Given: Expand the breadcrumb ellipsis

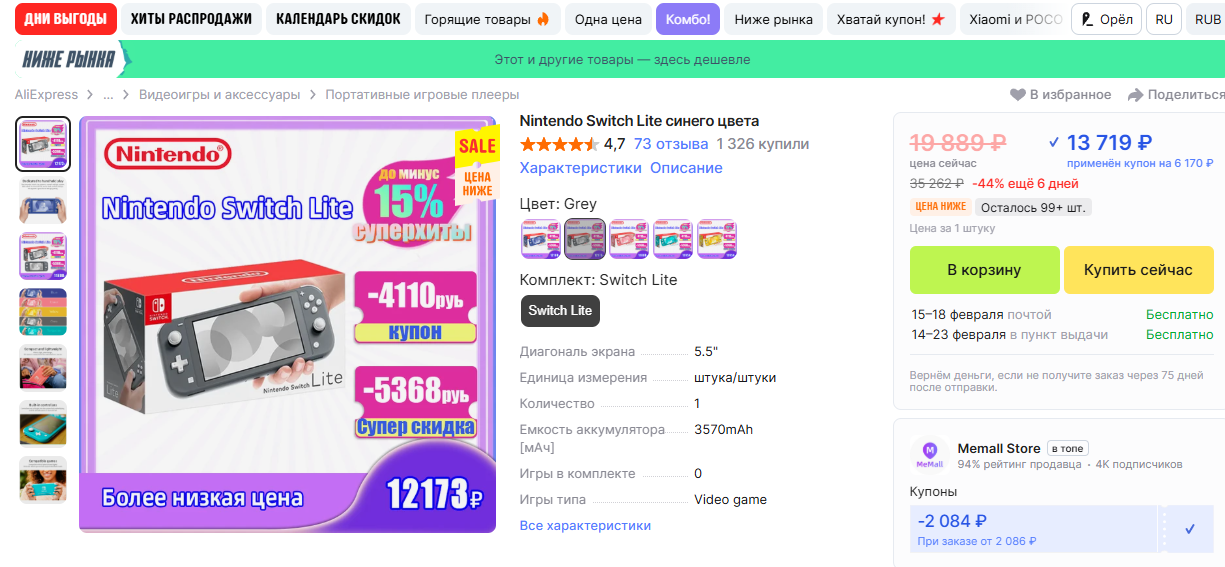Looking at the screenshot, I should [x=108, y=95].
